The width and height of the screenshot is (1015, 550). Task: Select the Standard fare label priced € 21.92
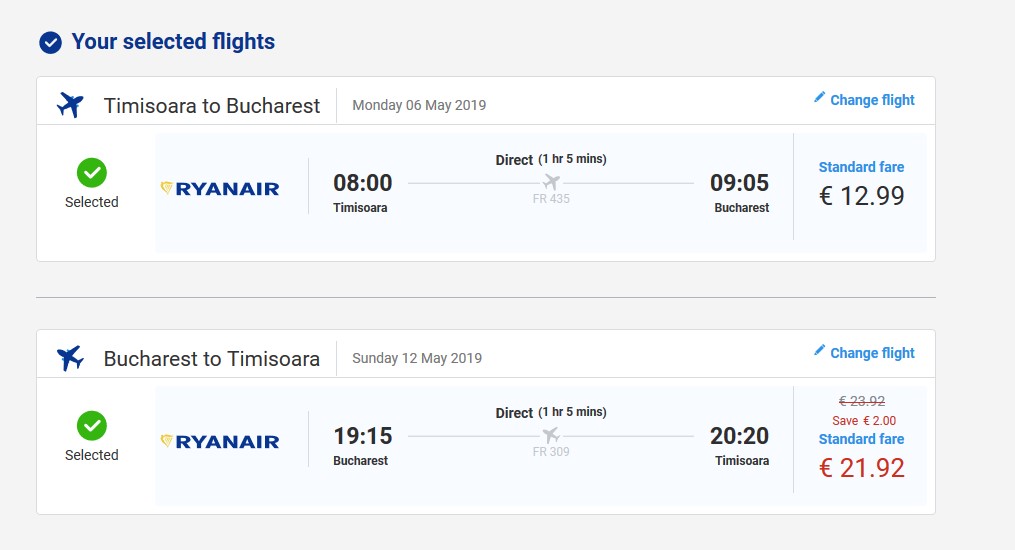click(861, 439)
